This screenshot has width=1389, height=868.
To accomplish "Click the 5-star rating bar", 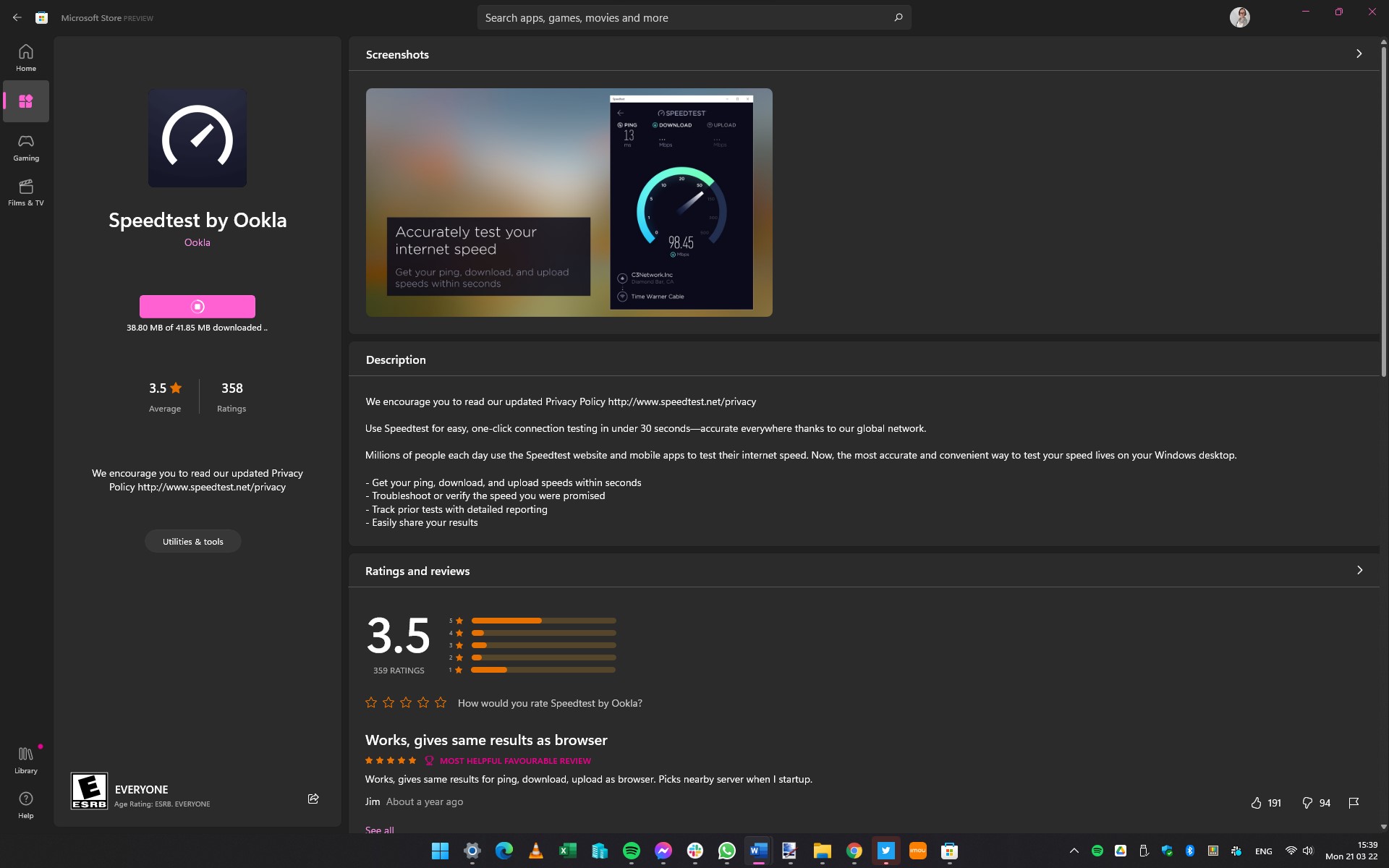I will (x=543, y=621).
